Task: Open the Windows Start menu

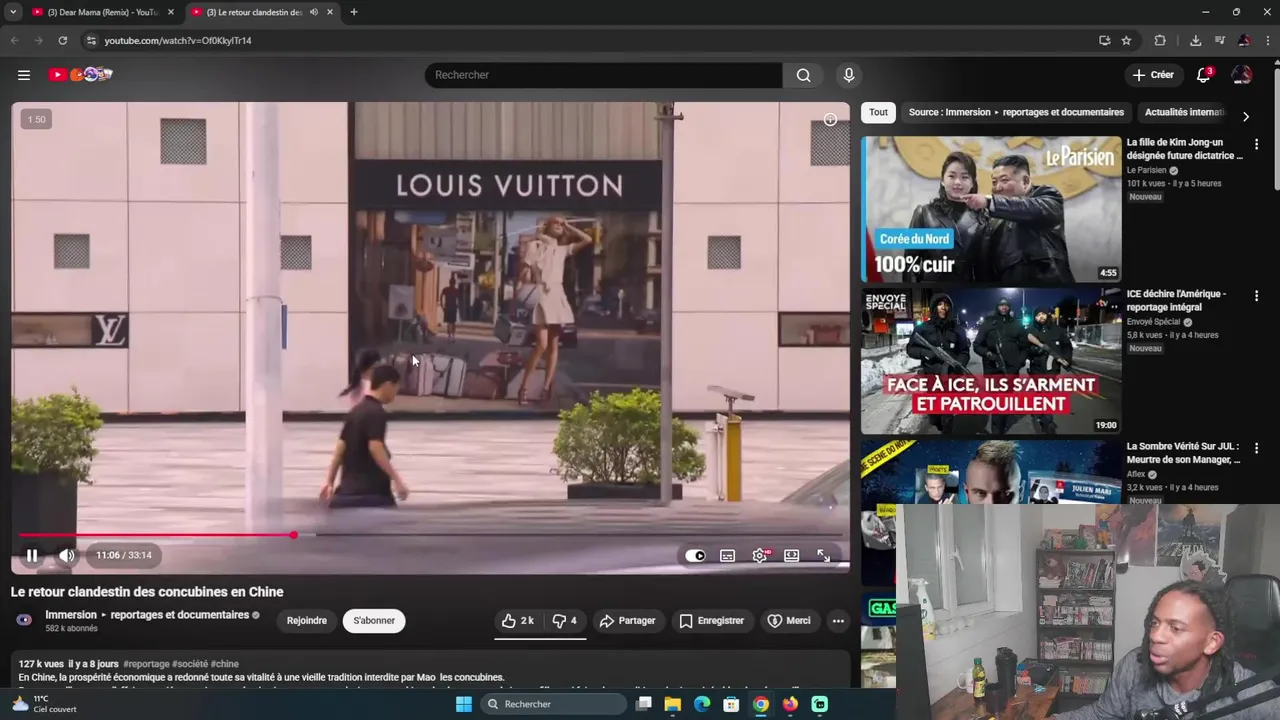Action: (x=464, y=704)
